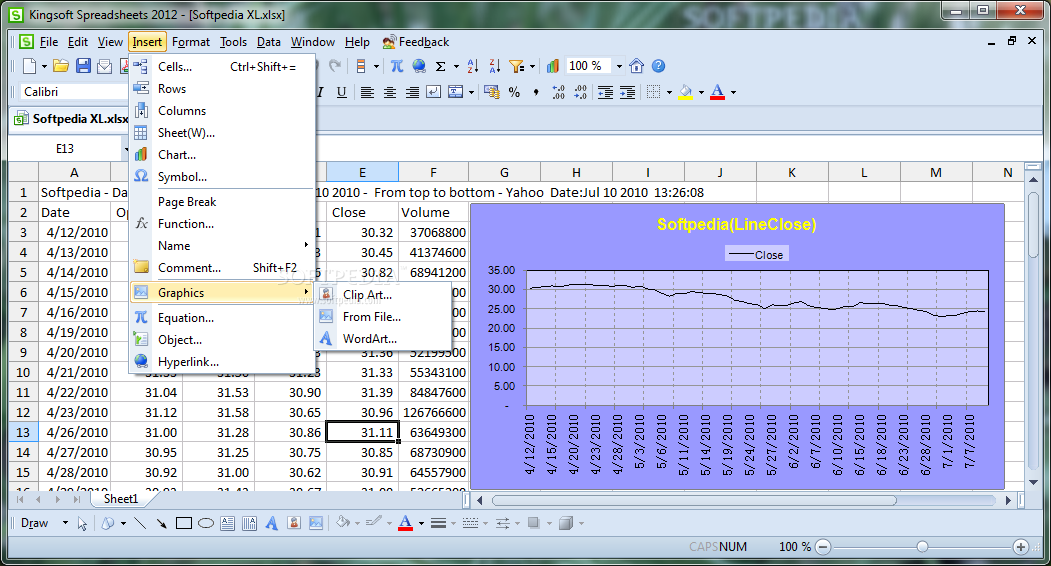Open the borders dropdown arrow

click(x=669, y=92)
